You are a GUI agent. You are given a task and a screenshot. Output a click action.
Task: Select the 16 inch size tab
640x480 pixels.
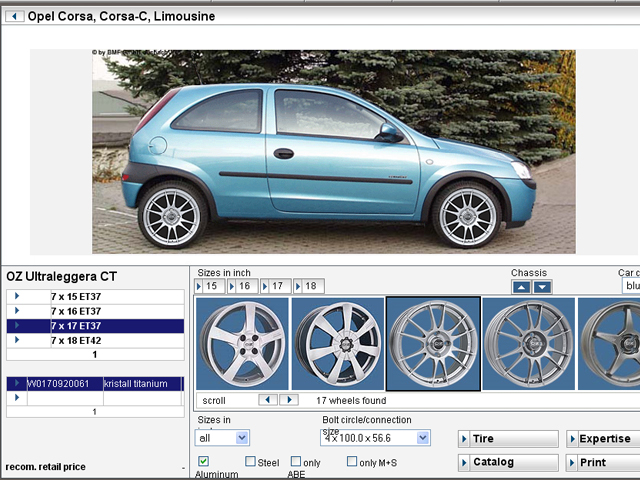click(x=243, y=286)
